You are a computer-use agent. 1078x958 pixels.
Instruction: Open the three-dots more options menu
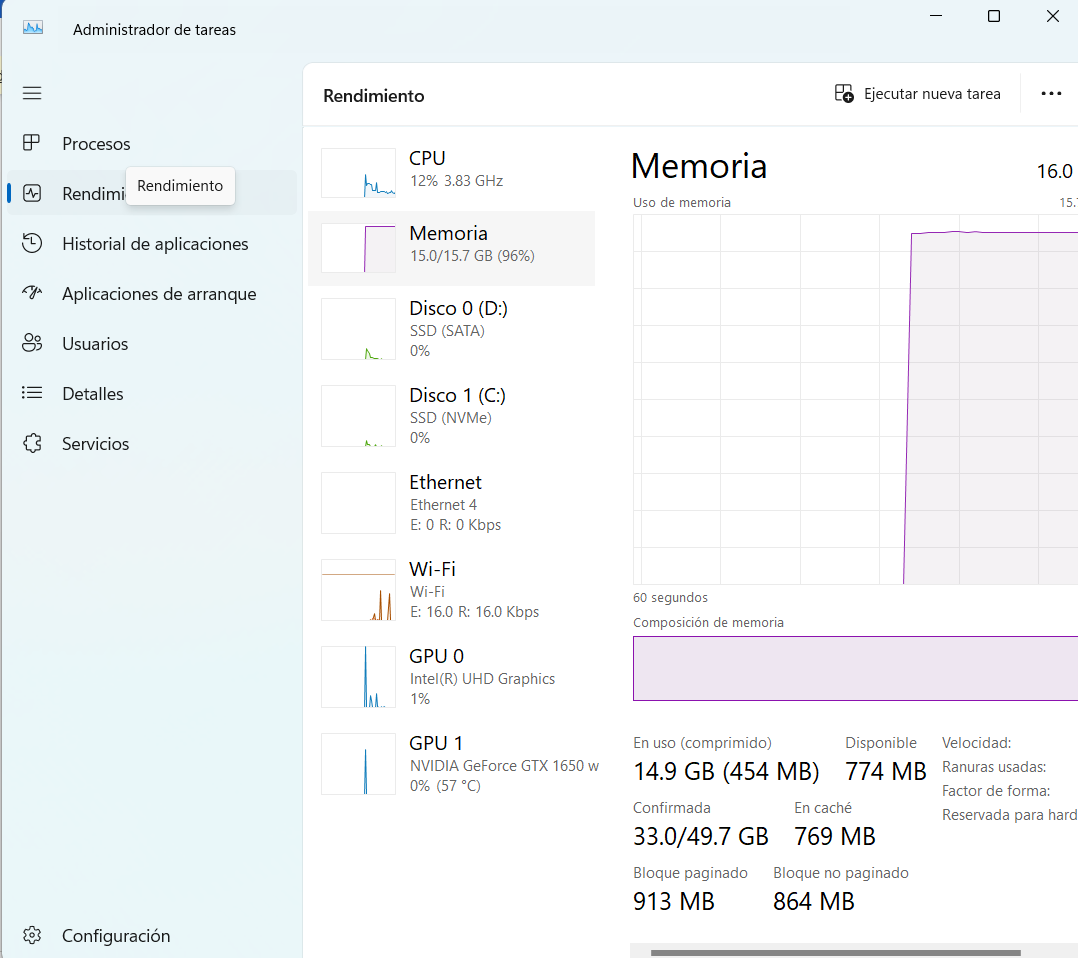tap(1050, 94)
